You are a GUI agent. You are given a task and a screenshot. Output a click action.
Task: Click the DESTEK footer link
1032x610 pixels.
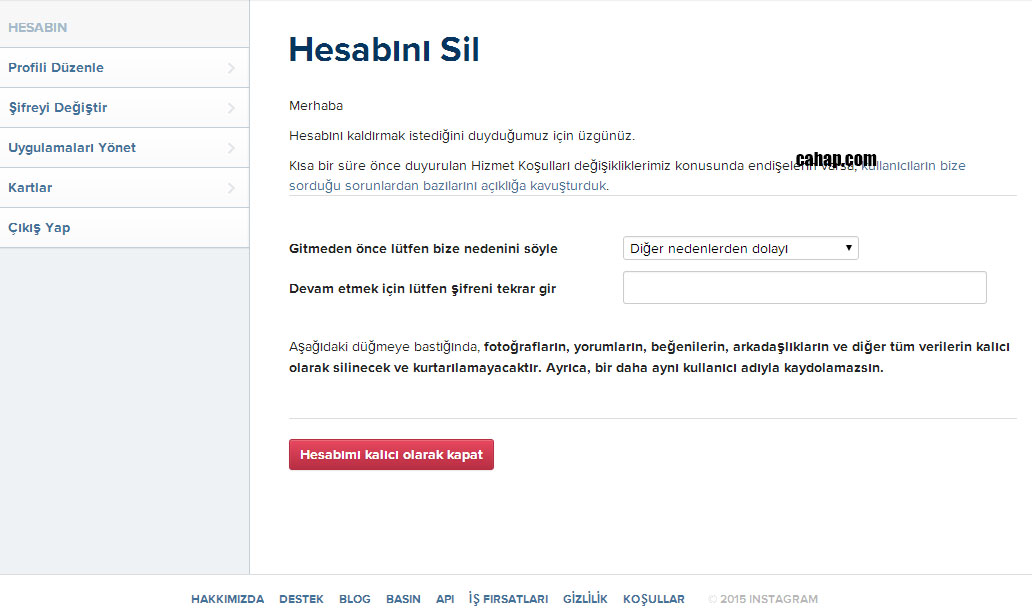301,599
